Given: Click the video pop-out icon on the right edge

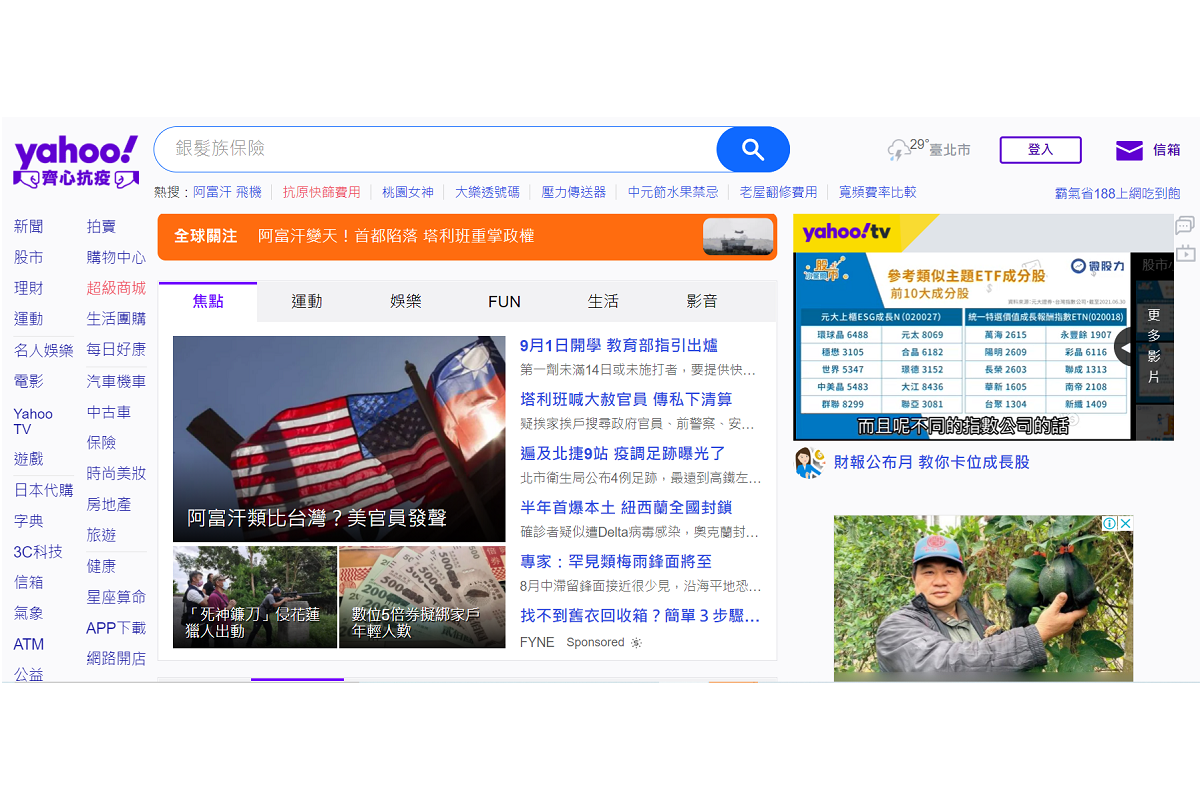Looking at the screenshot, I should tap(1184, 254).
